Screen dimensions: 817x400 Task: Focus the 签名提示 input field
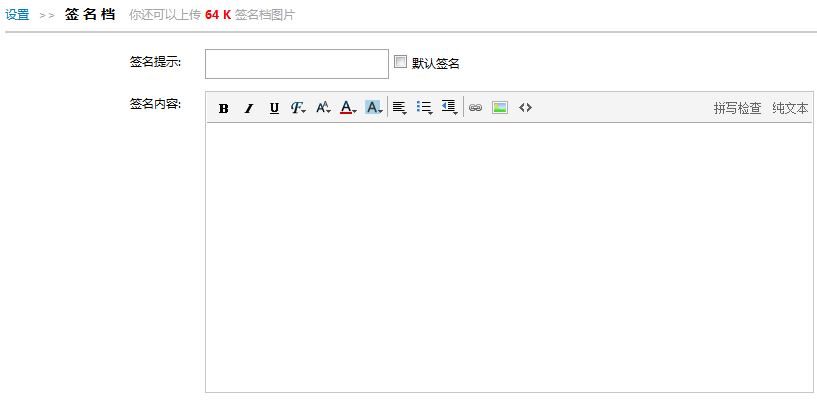click(297, 64)
